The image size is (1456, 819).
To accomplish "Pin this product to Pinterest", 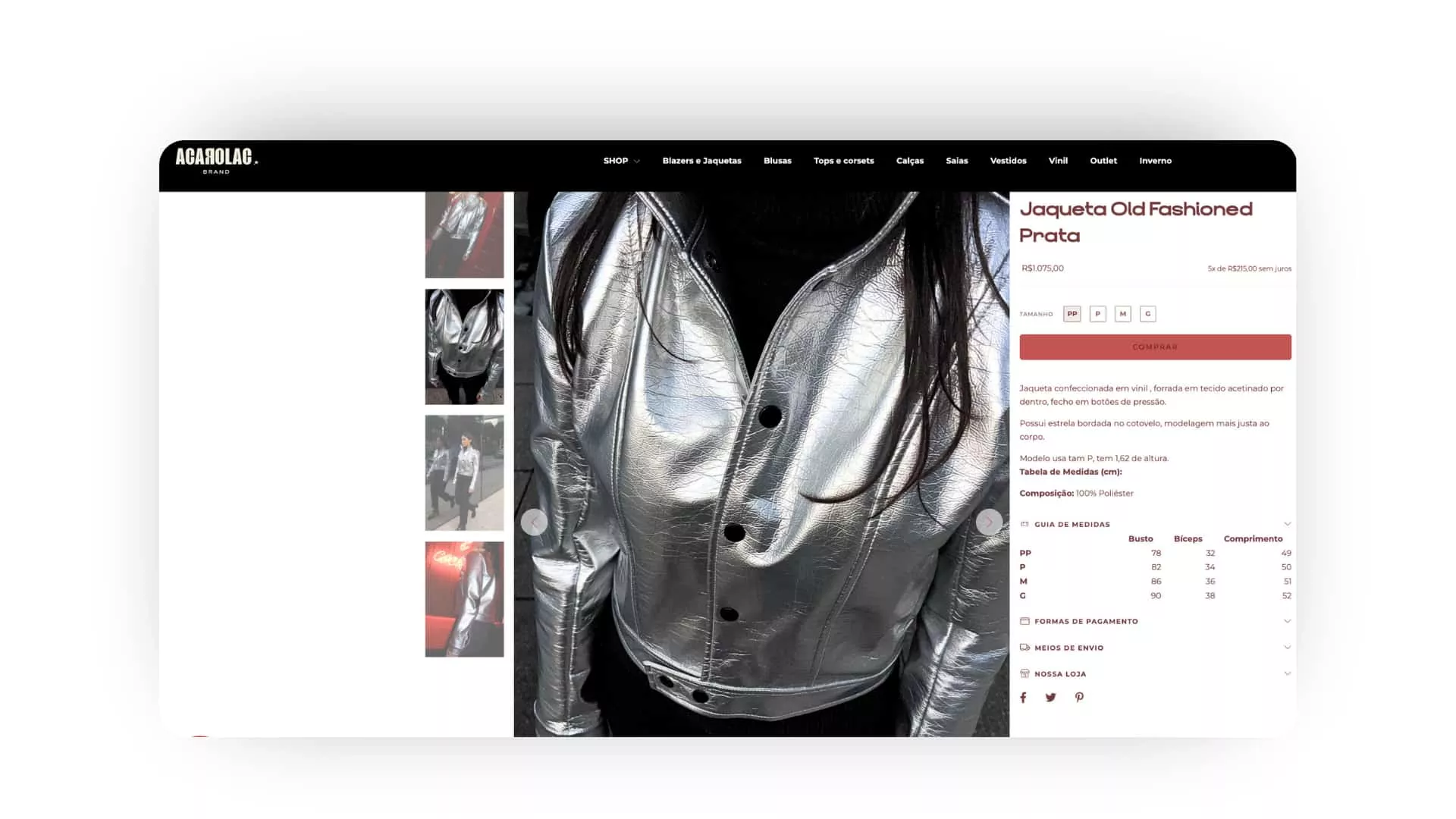I will point(1078,698).
